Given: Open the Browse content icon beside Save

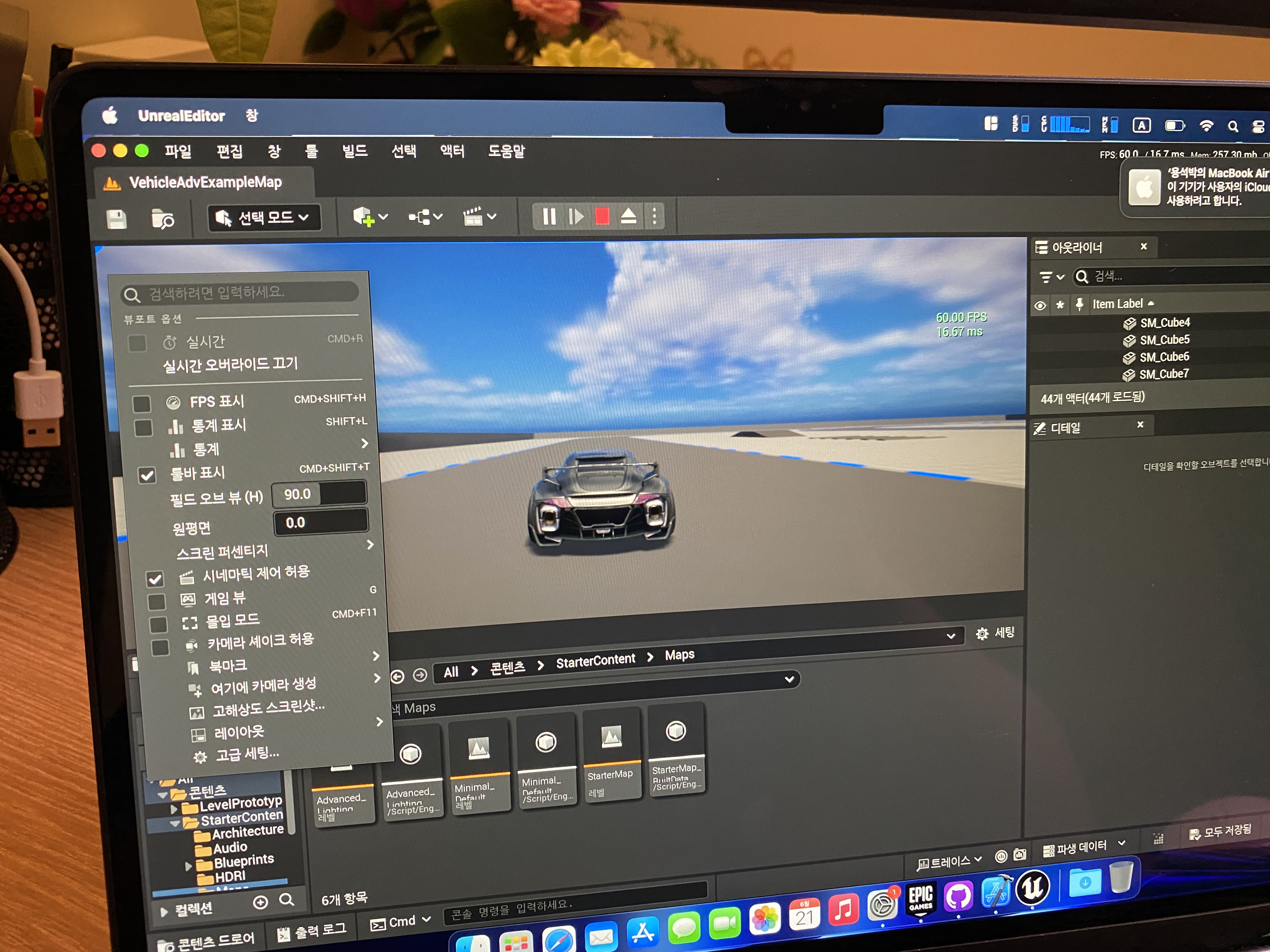Looking at the screenshot, I should (162, 218).
